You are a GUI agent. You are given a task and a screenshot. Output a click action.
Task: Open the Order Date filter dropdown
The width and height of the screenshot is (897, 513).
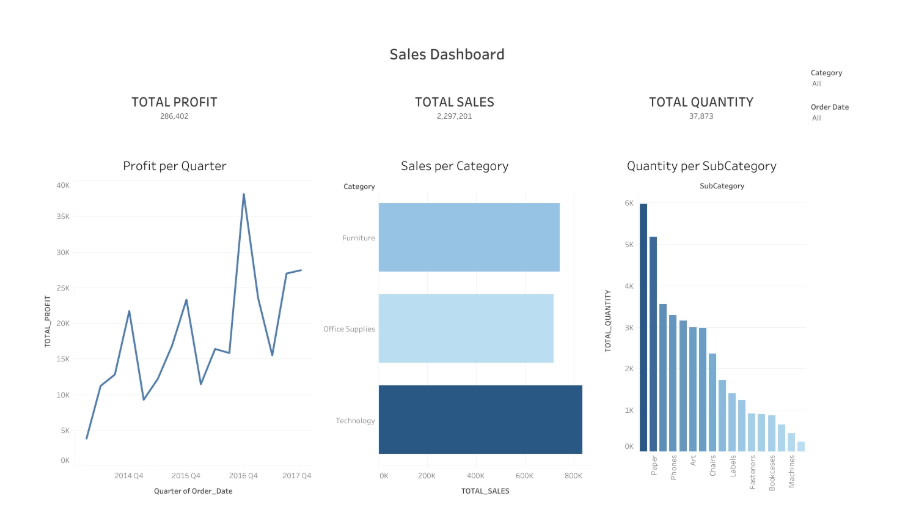(x=817, y=118)
